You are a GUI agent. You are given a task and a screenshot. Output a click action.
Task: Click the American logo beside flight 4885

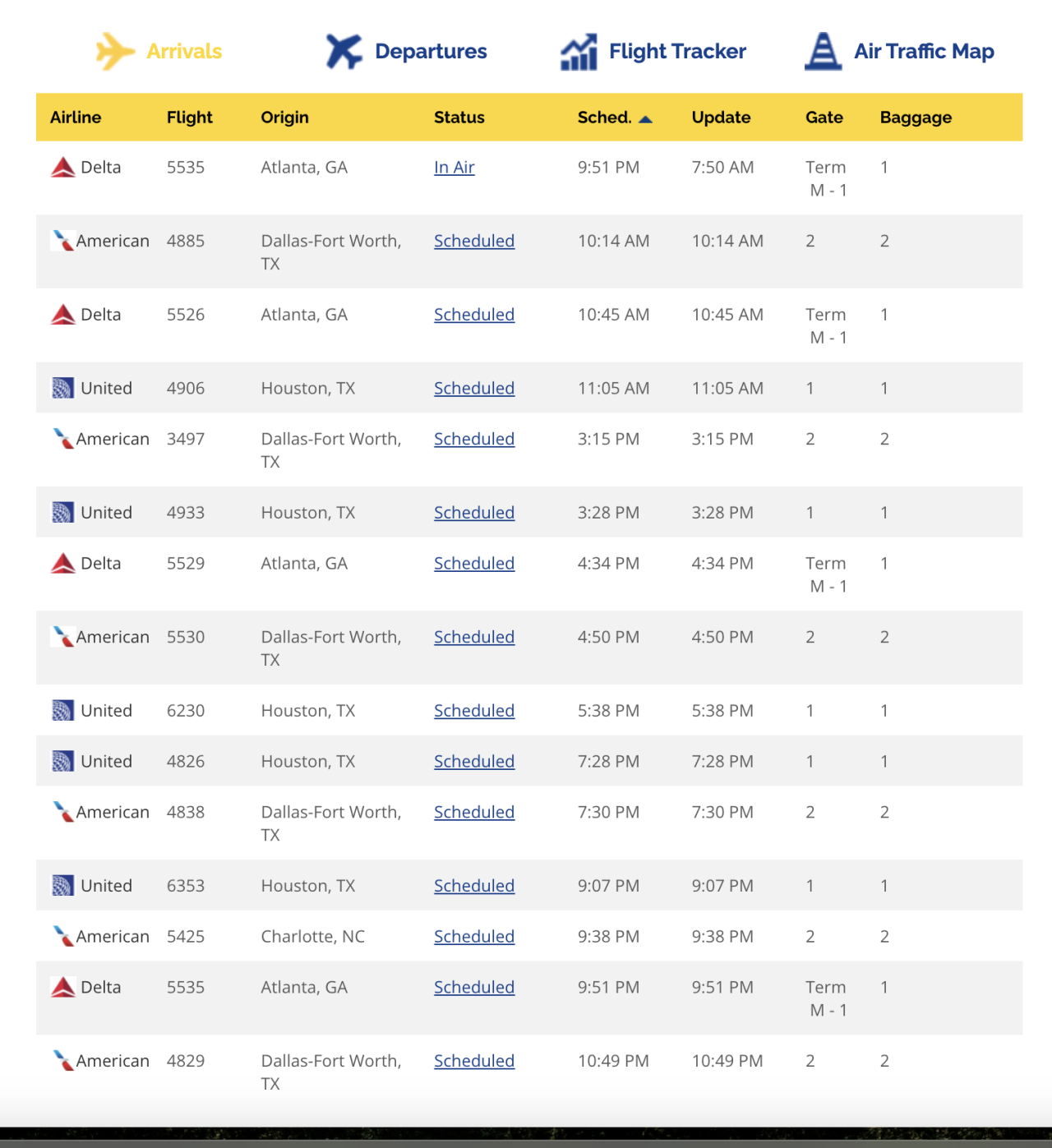tap(64, 241)
